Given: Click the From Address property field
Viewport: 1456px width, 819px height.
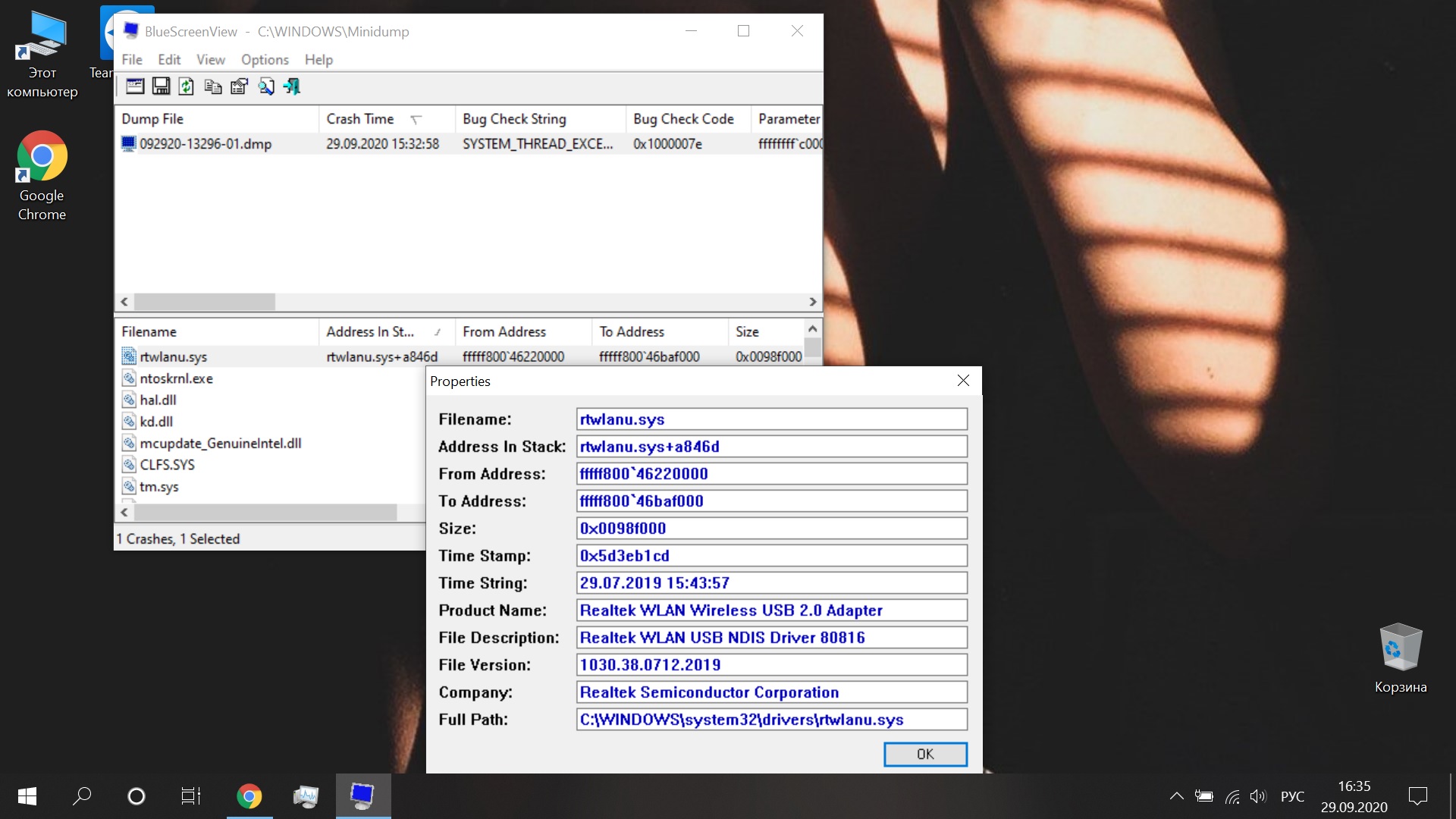Looking at the screenshot, I should [x=772, y=474].
